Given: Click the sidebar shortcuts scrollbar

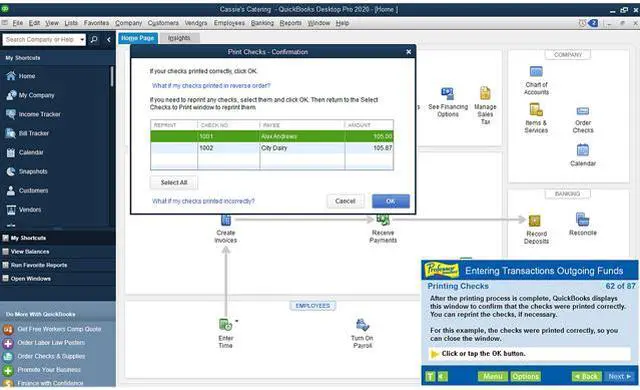Looking at the screenshot, I should coord(112,76).
